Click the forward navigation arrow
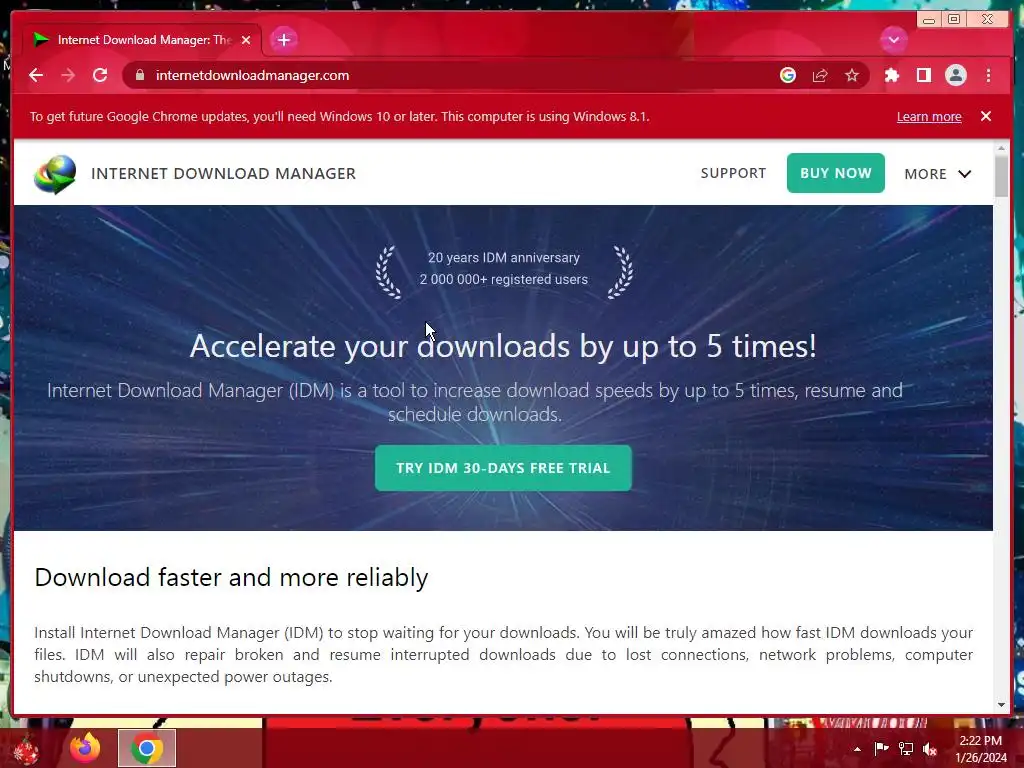This screenshot has height=768, width=1024. pos(68,75)
